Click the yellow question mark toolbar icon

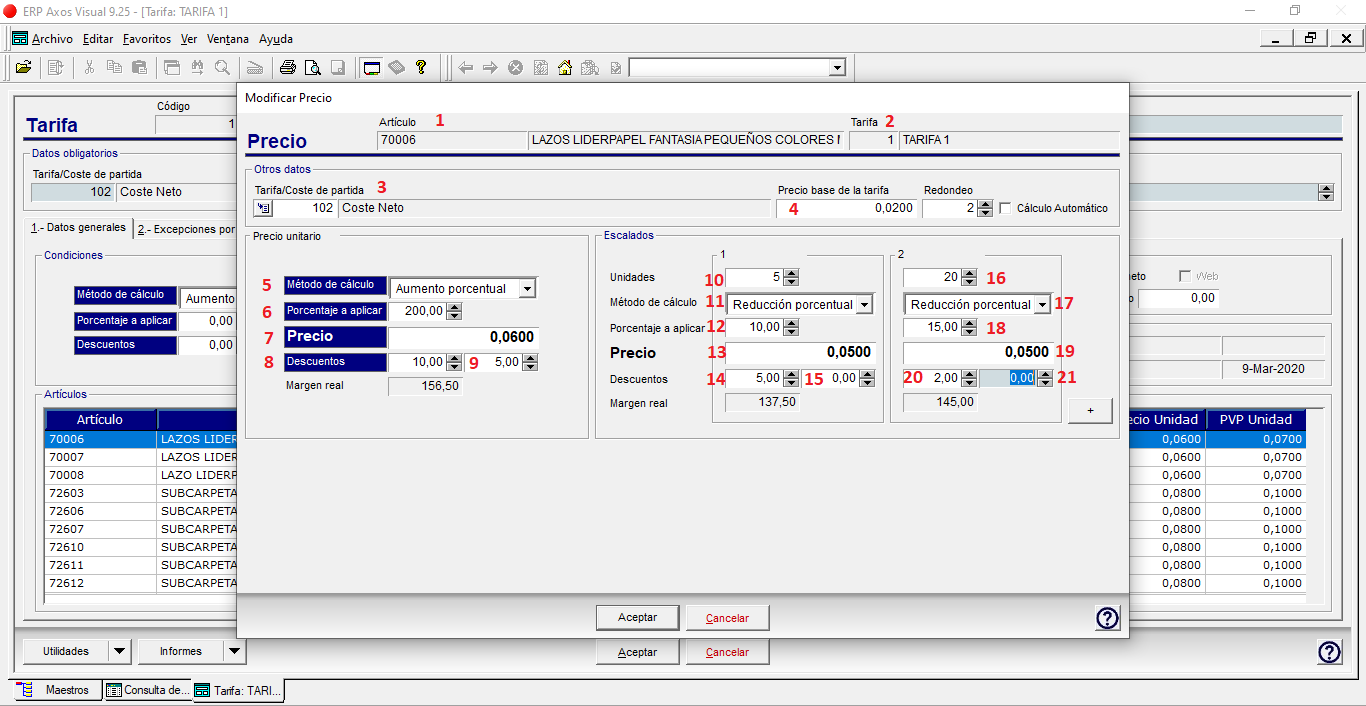click(421, 68)
